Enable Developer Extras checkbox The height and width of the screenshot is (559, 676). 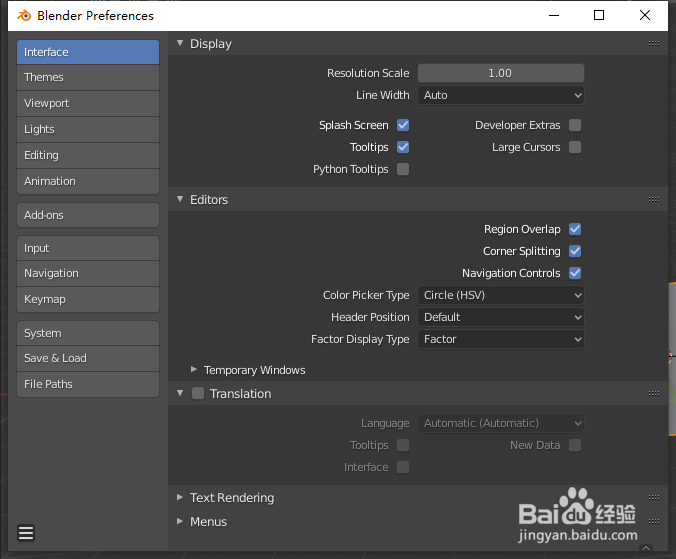(x=575, y=125)
